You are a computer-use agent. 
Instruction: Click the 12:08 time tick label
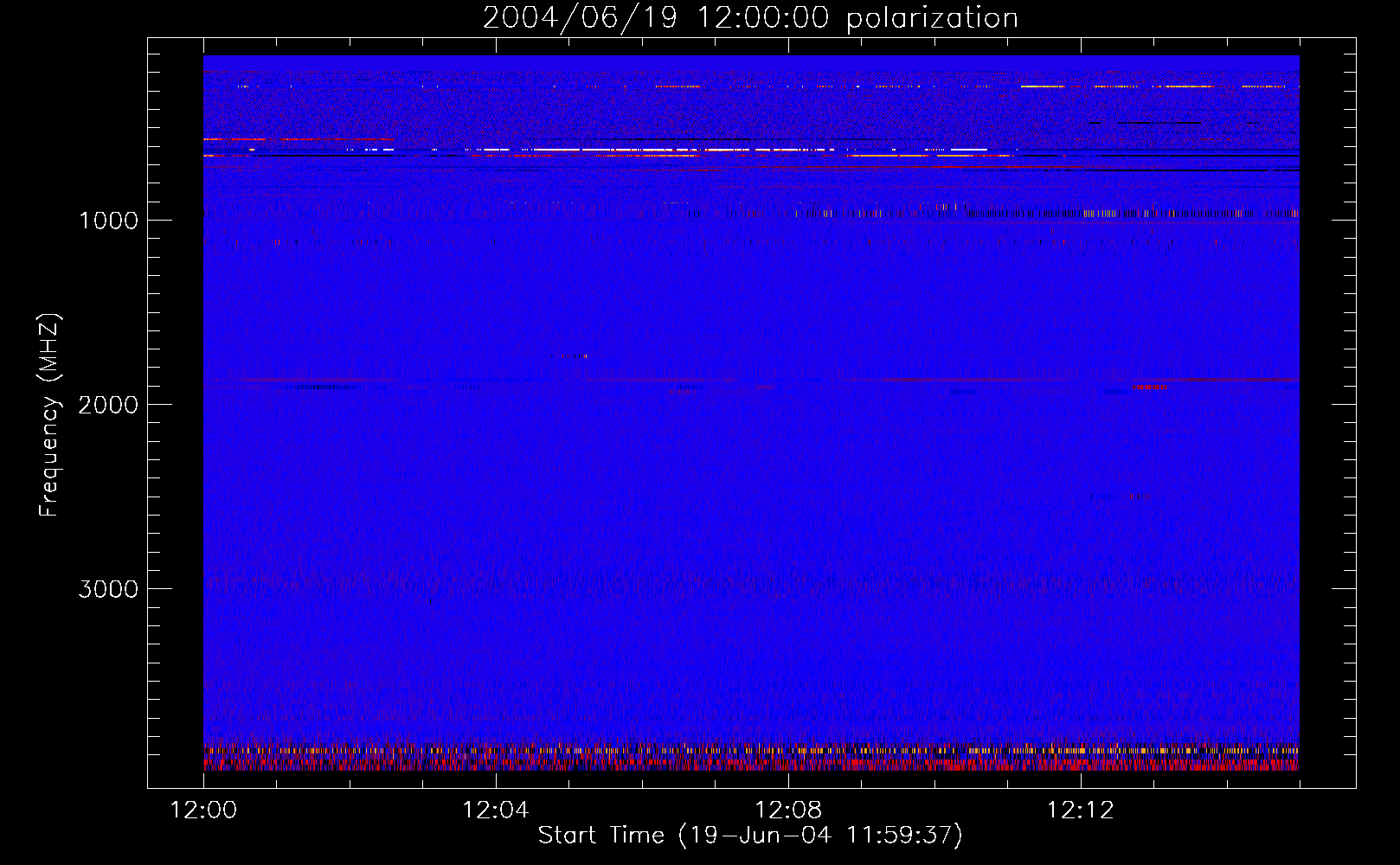tap(788, 811)
